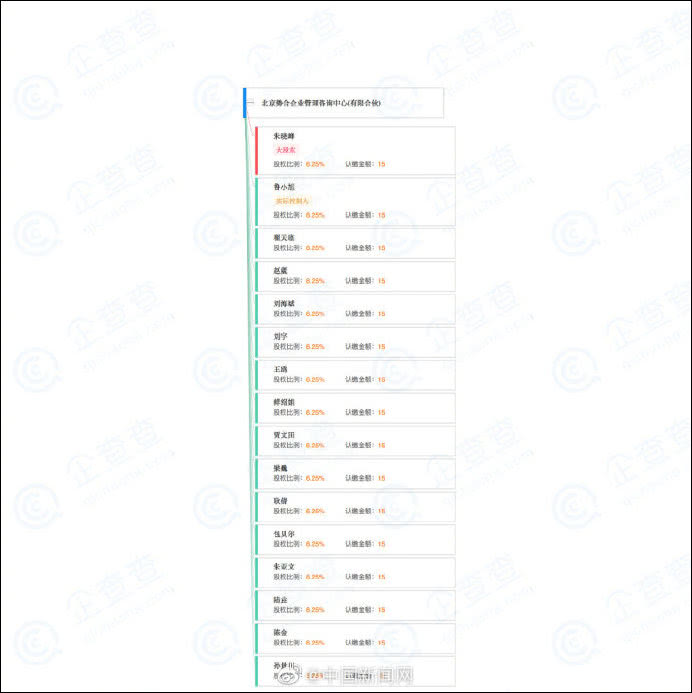Screen dimensions: 692x693
Task: Select the 朱亚文 shareholder card
Action: [355, 573]
